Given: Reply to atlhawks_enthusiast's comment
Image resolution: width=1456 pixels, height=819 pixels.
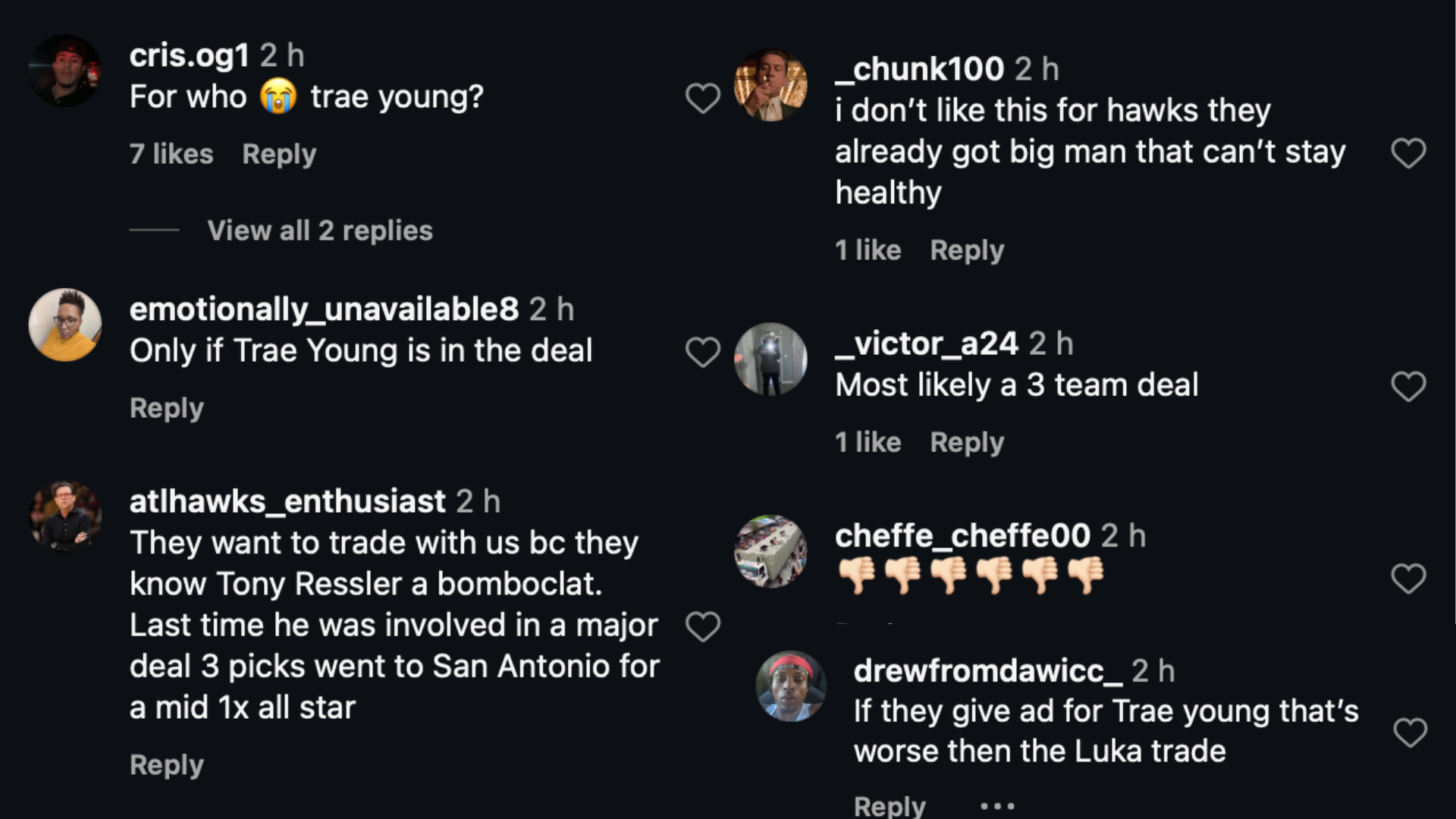Looking at the screenshot, I should pos(167,765).
